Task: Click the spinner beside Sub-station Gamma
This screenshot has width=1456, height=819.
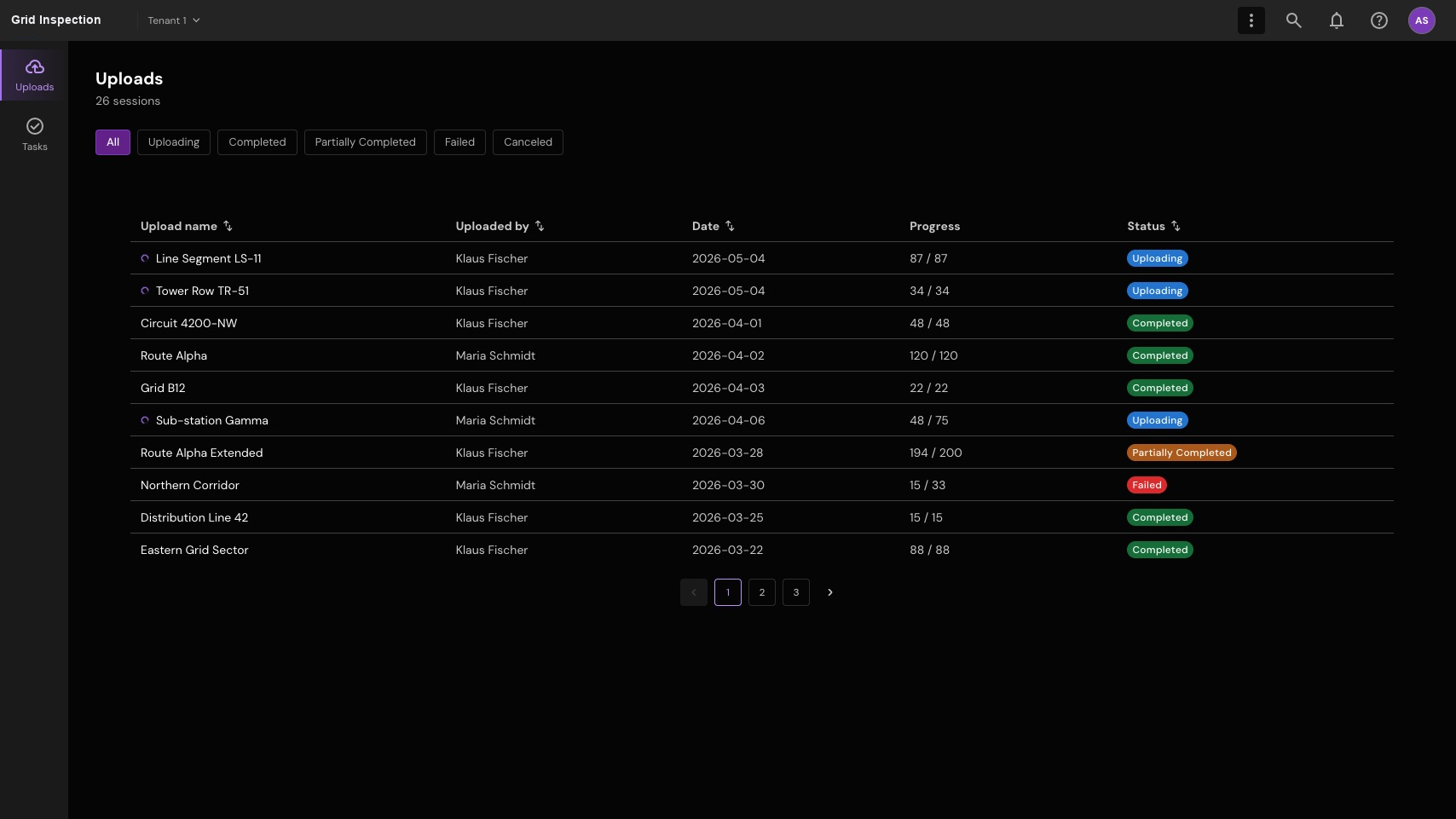Action: pyautogui.click(x=145, y=420)
